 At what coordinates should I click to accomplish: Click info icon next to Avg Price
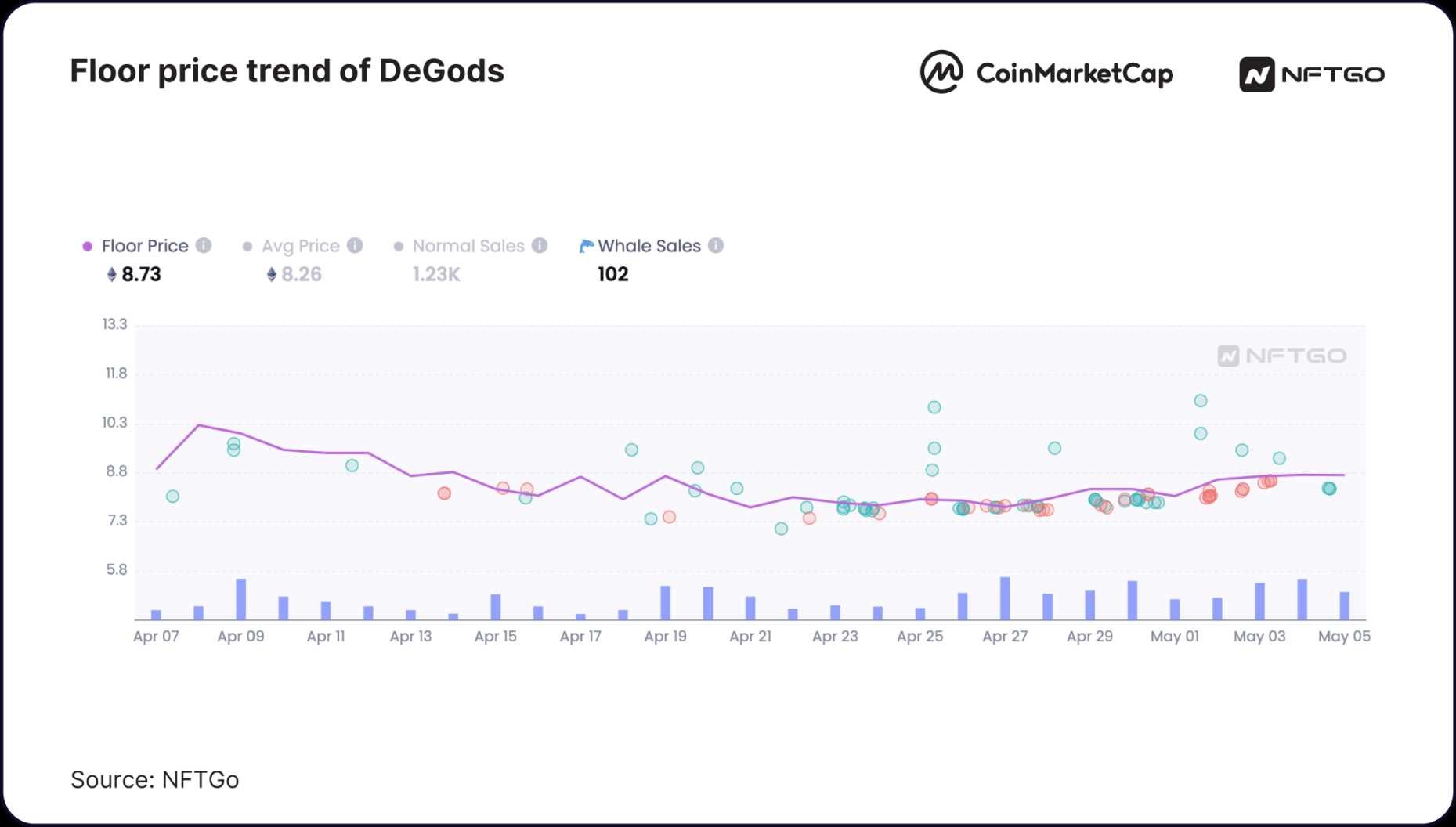click(355, 245)
